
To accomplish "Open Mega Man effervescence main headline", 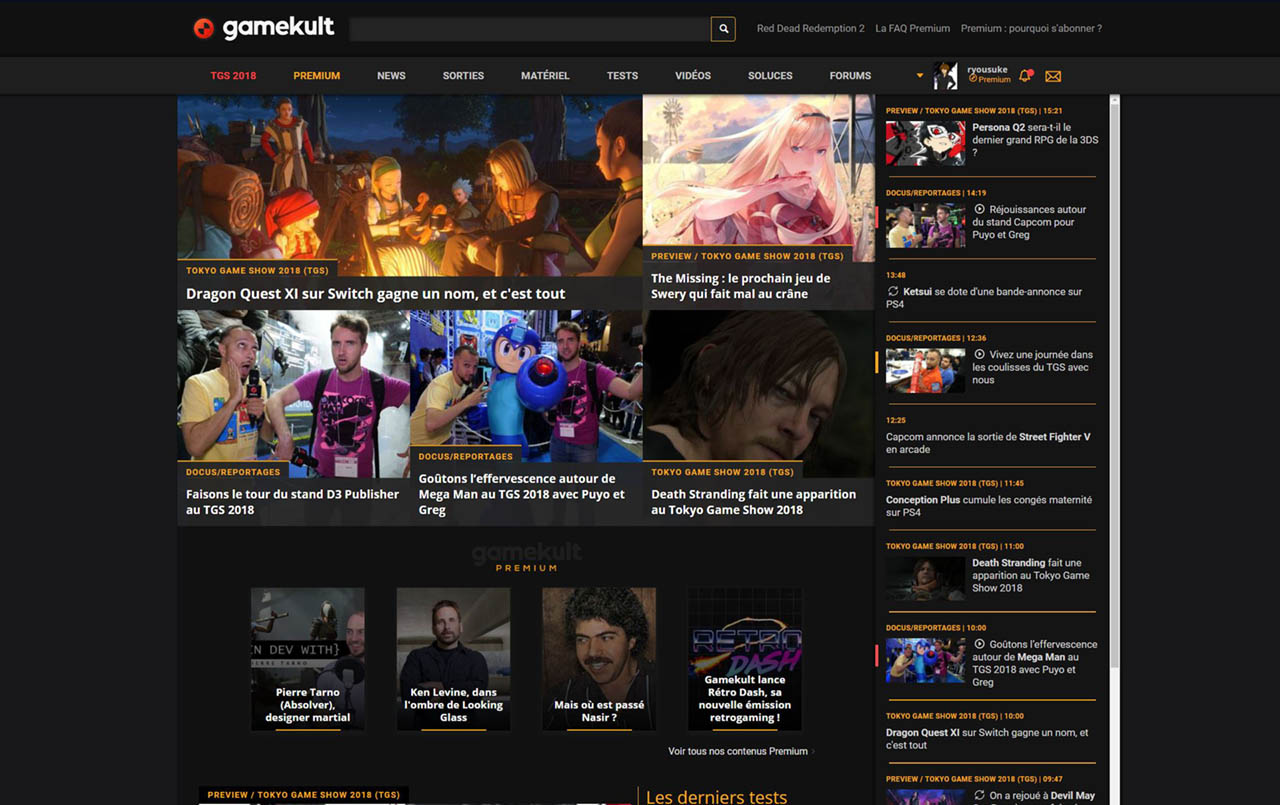I will [521, 494].
